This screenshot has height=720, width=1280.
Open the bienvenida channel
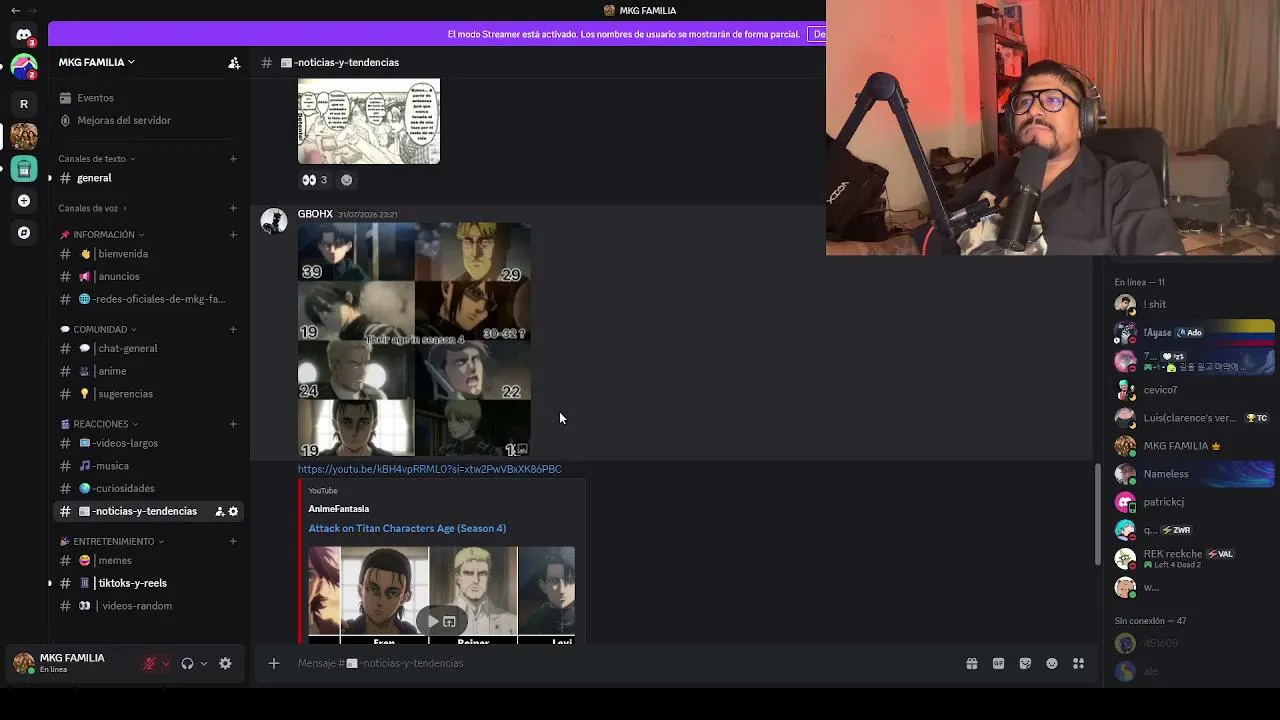point(149,254)
